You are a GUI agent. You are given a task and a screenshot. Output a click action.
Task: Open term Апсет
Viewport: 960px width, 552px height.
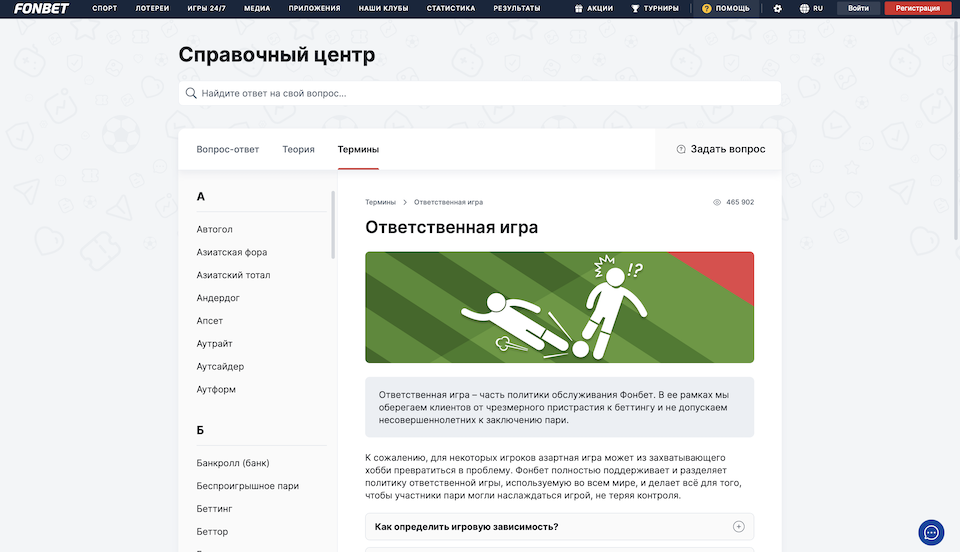tap(209, 321)
